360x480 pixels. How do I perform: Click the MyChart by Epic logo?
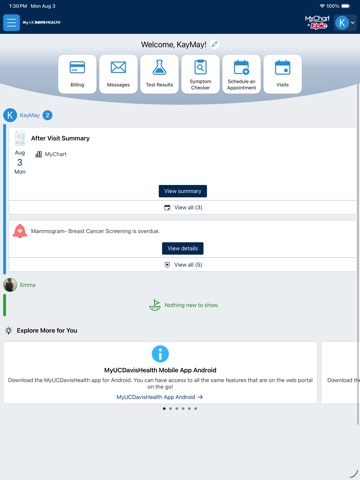pyautogui.click(x=317, y=22)
